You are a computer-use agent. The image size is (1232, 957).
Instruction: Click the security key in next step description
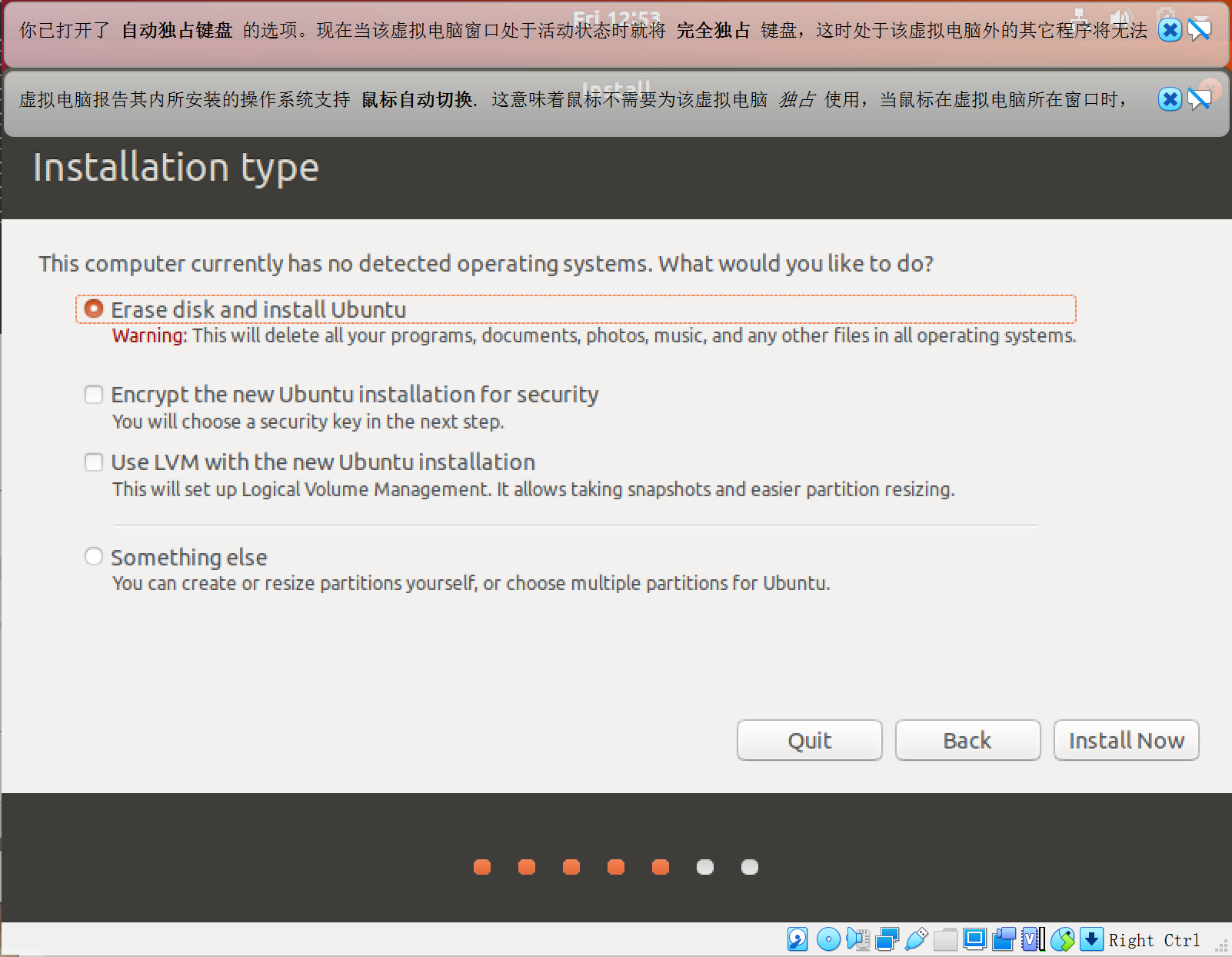(308, 422)
